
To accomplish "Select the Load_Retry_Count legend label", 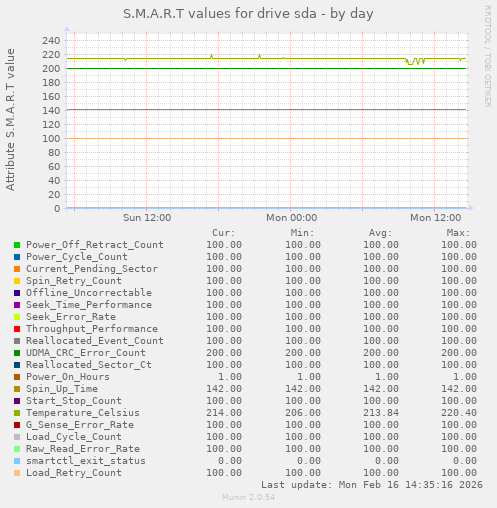I will pyautogui.click(x=74, y=473).
